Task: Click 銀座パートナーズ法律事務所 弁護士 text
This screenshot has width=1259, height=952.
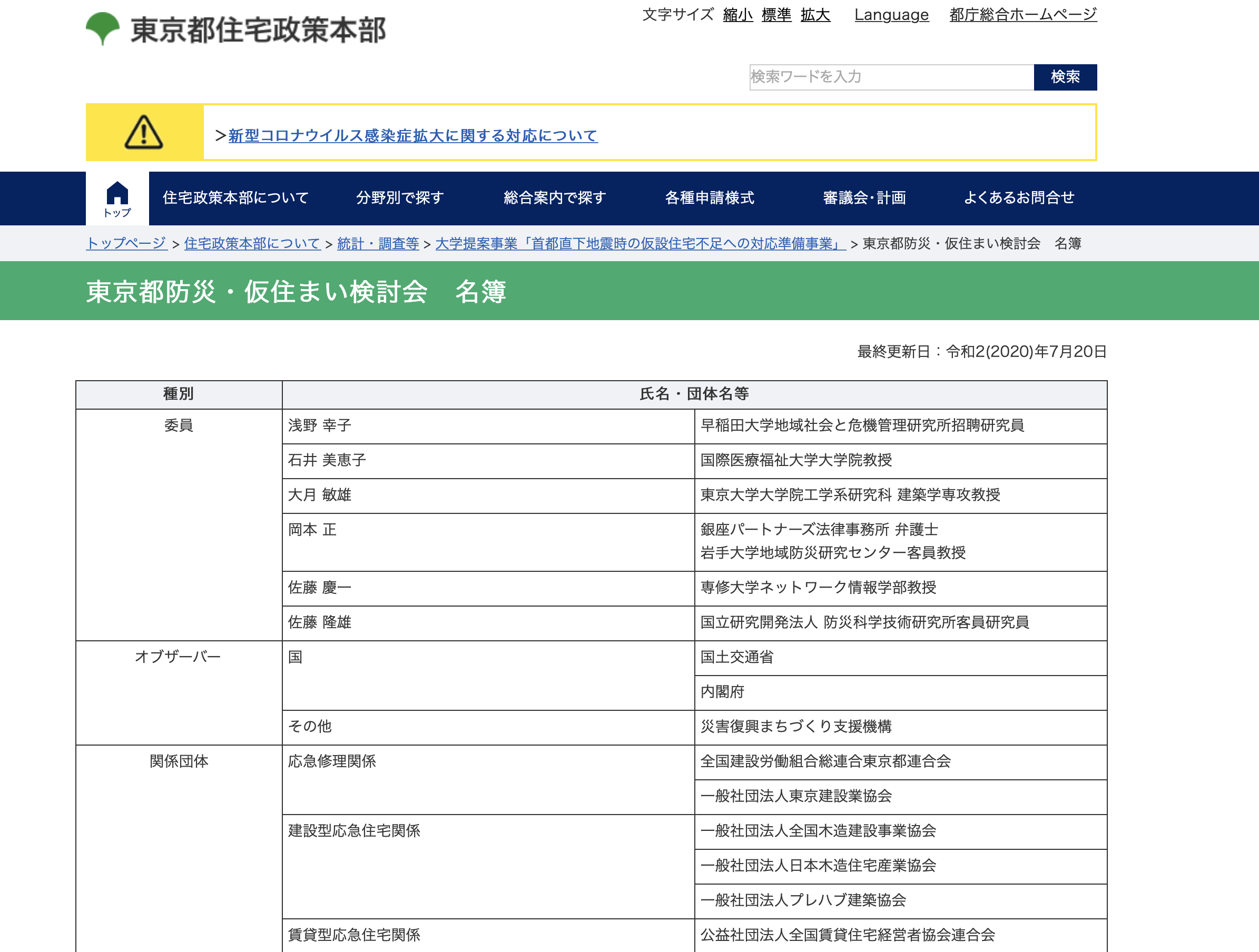Action: pyautogui.click(x=819, y=530)
